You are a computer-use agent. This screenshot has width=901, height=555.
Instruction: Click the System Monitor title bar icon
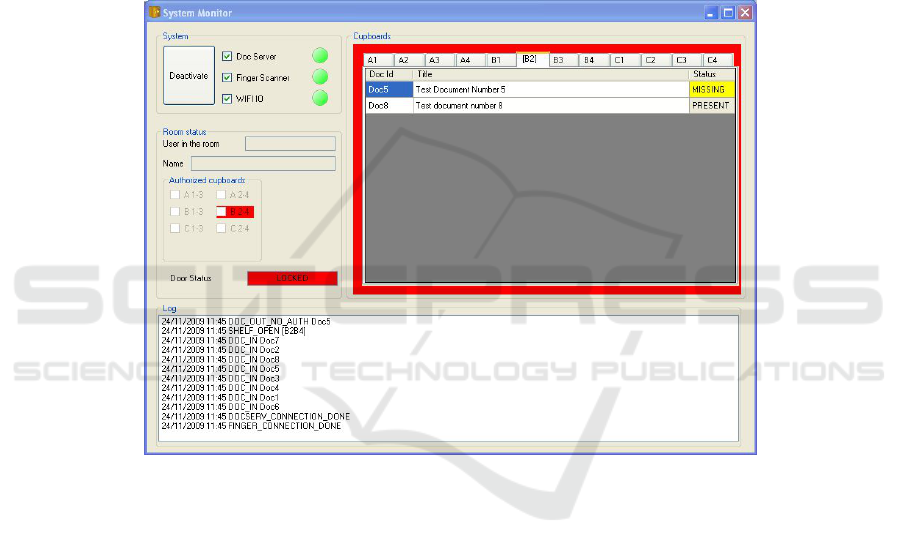(x=154, y=13)
